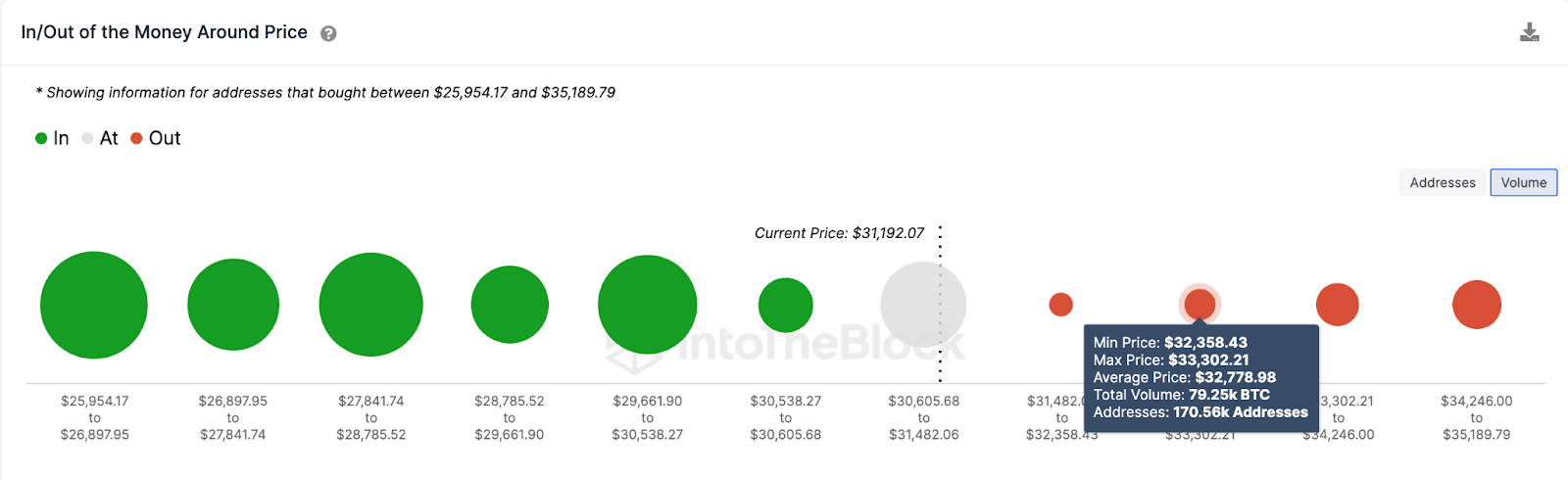Select the small $30,538.27 to $30,605.68 bubble
The width and height of the screenshot is (1568, 480).
coord(786,305)
